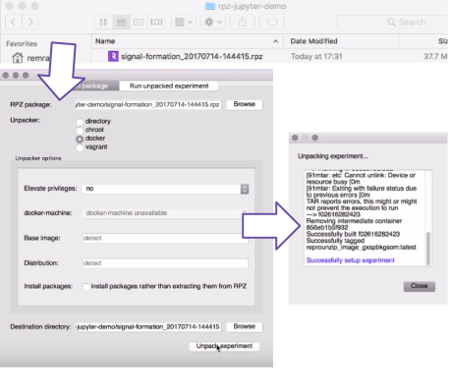Click Unpack experiment button
Screen dimensions: 450x372
click(224, 346)
